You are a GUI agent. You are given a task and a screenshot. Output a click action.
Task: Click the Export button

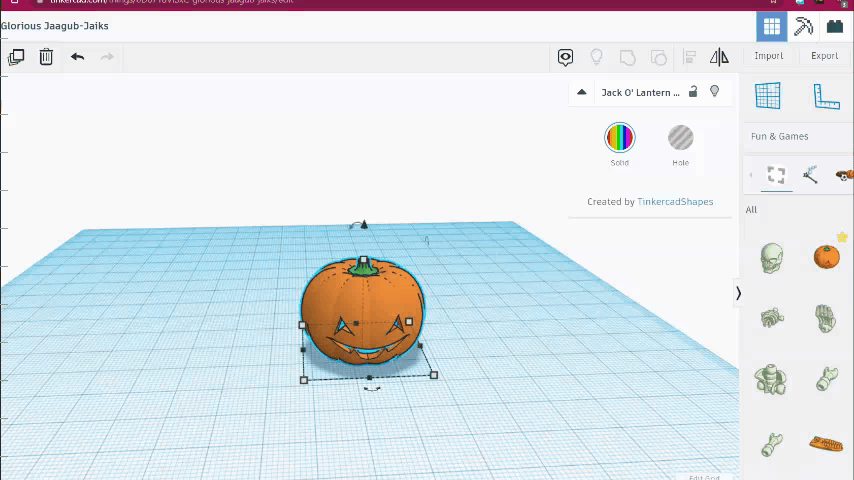(x=824, y=56)
